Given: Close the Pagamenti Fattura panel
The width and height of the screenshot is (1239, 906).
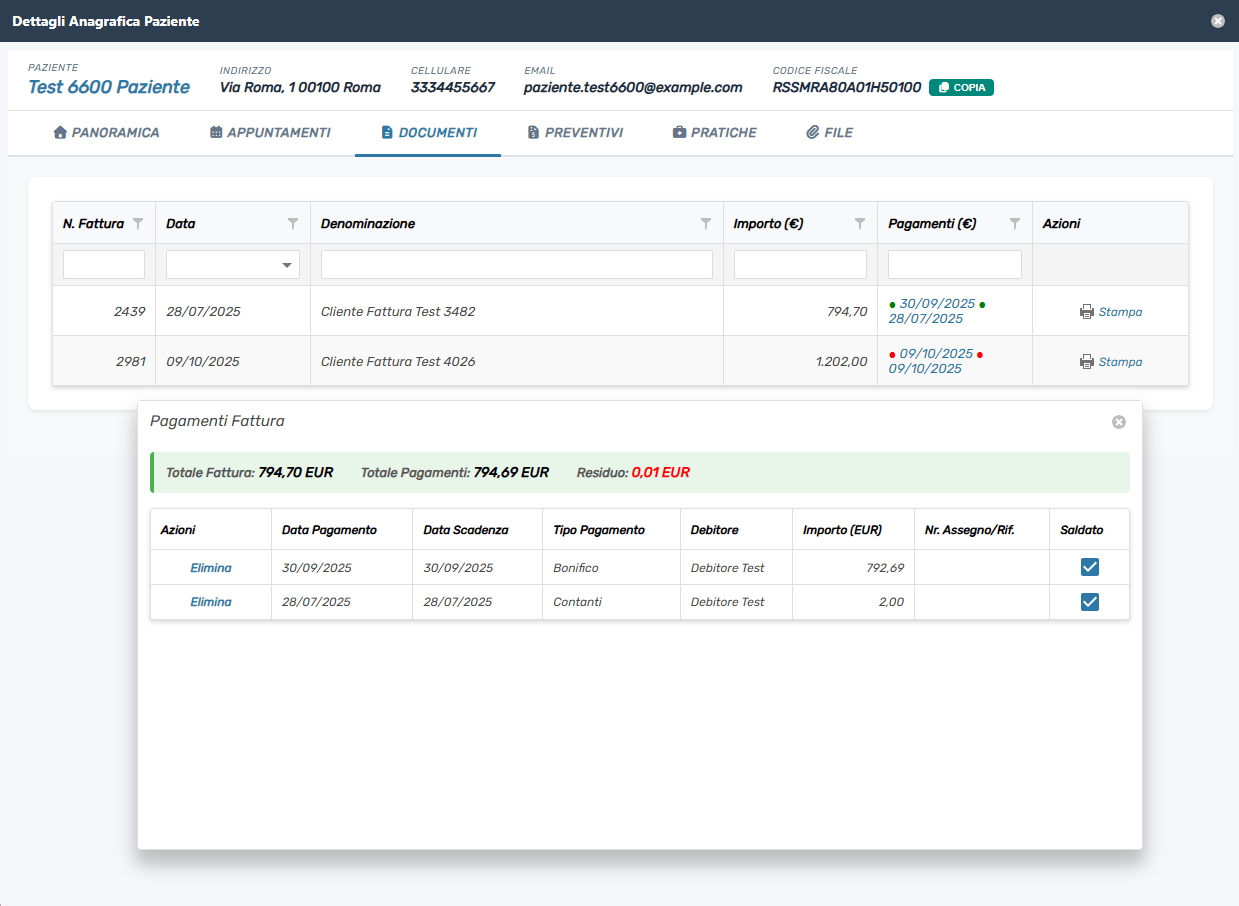Looking at the screenshot, I should point(1119,422).
